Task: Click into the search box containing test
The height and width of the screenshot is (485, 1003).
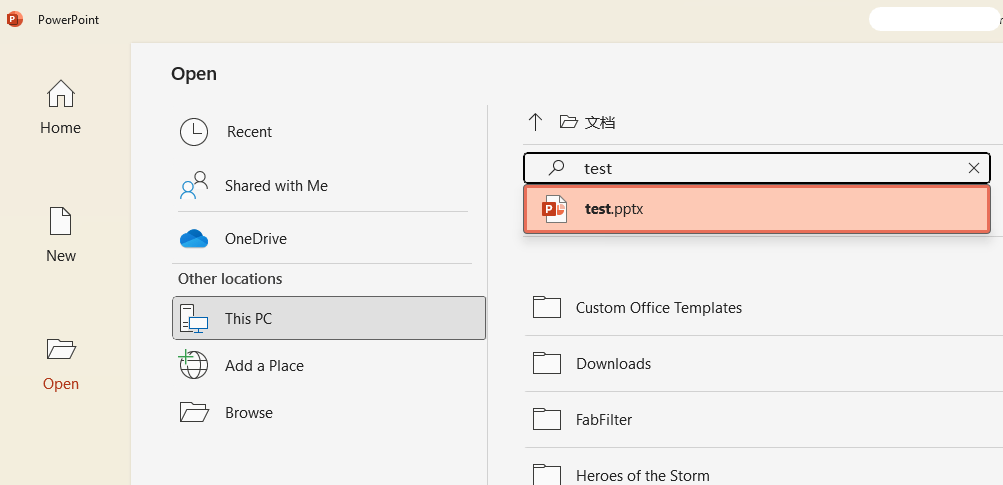Action: pyautogui.click(x=757, y=168)
